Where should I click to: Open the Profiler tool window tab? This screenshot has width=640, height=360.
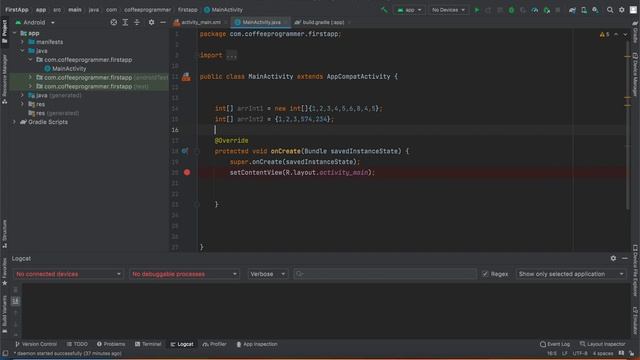[x=214, y=344]
